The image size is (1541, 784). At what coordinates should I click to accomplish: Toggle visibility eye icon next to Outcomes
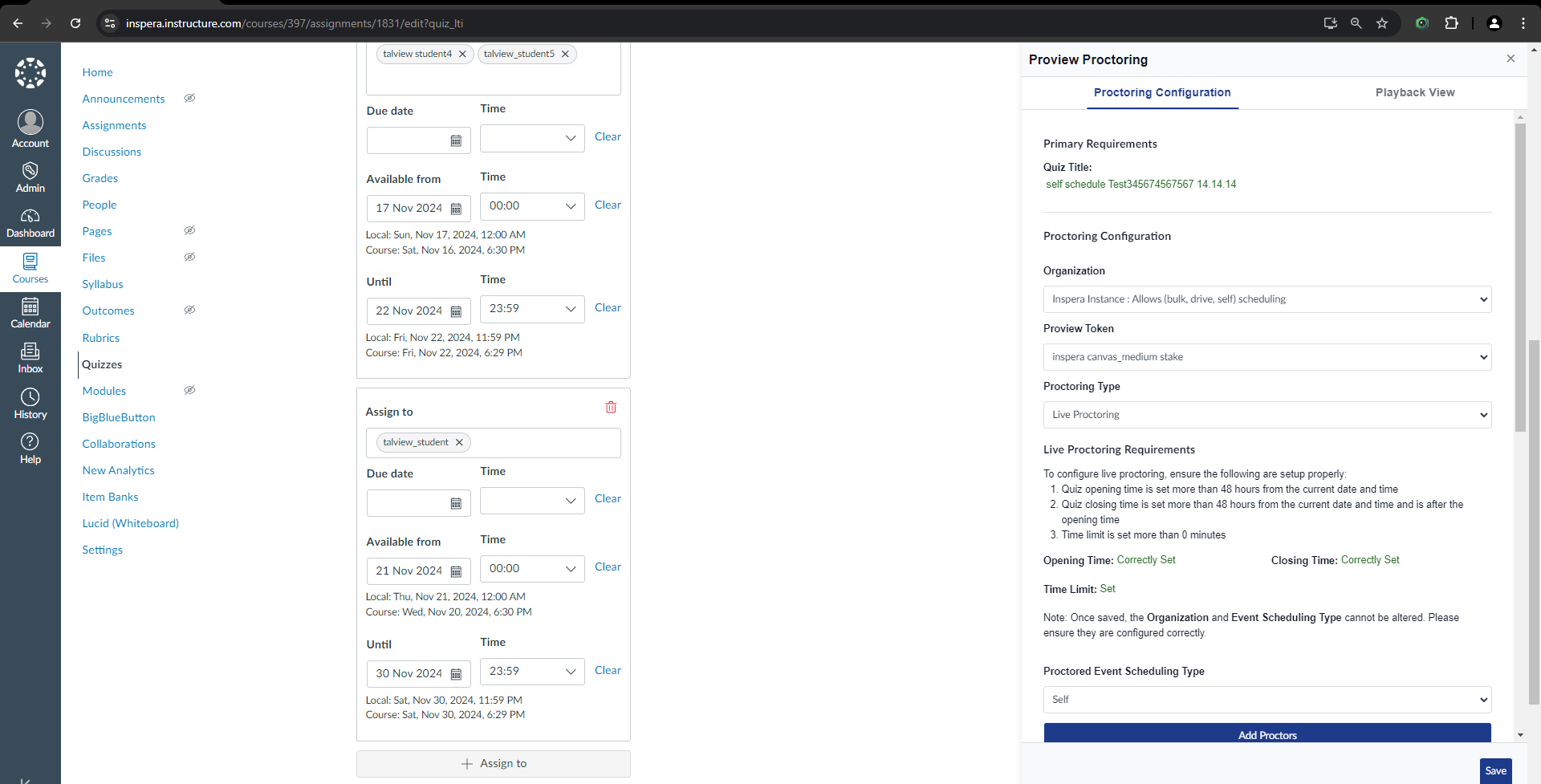pyautogui.click(x=189, y=310)
